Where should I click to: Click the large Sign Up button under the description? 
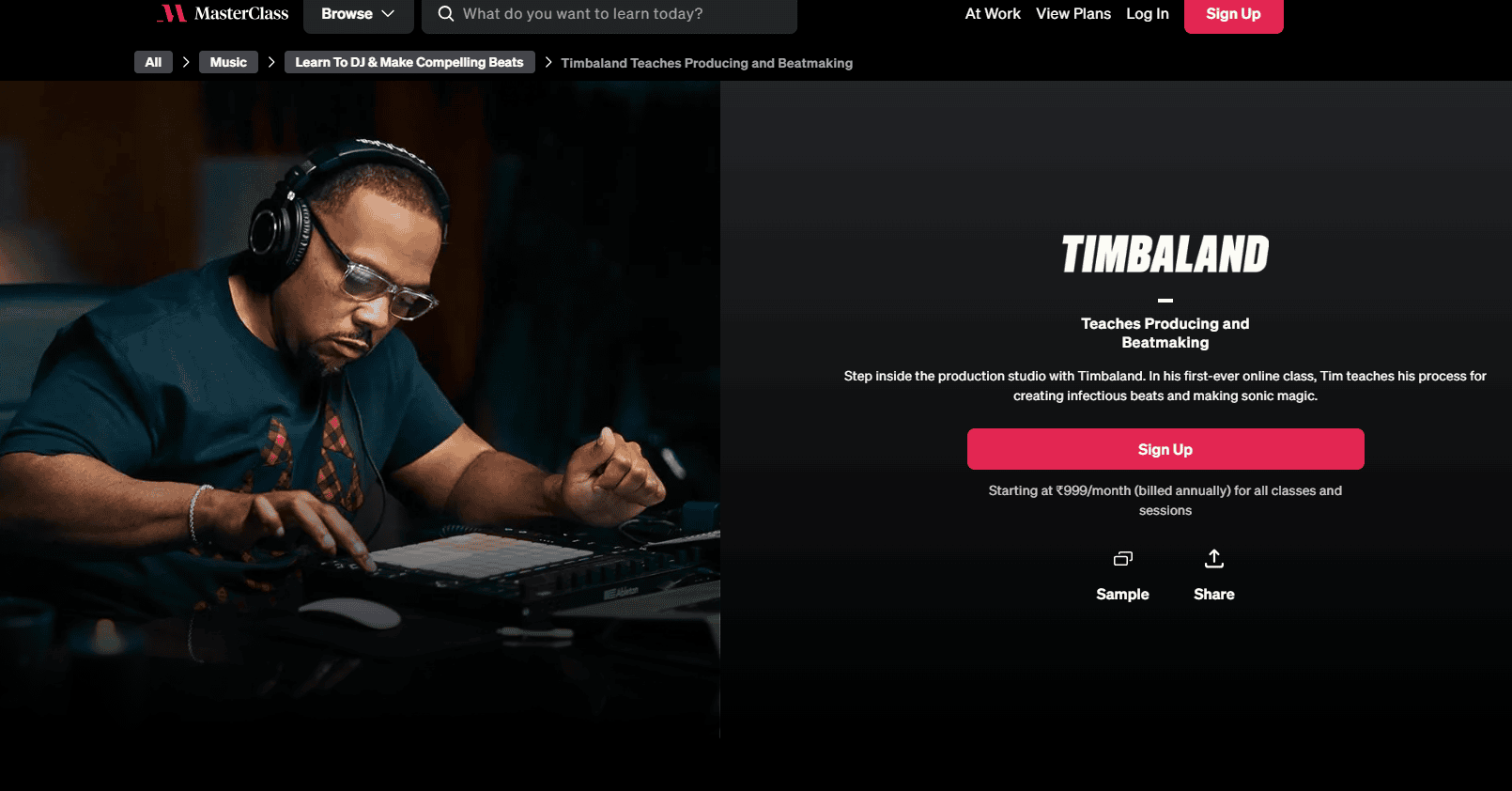[x=1165, y=449]
